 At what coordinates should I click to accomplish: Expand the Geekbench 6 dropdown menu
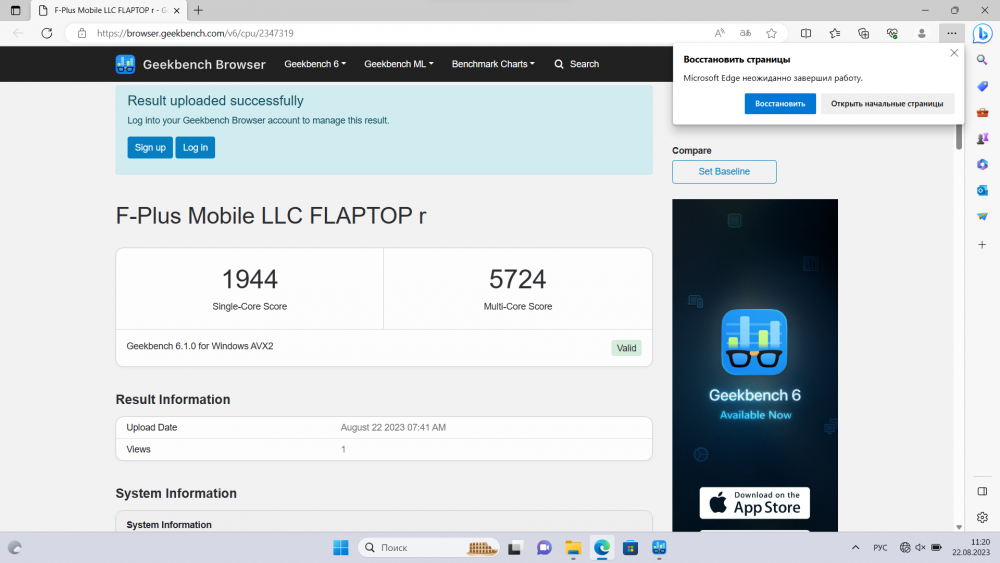[x=315, y=64]
